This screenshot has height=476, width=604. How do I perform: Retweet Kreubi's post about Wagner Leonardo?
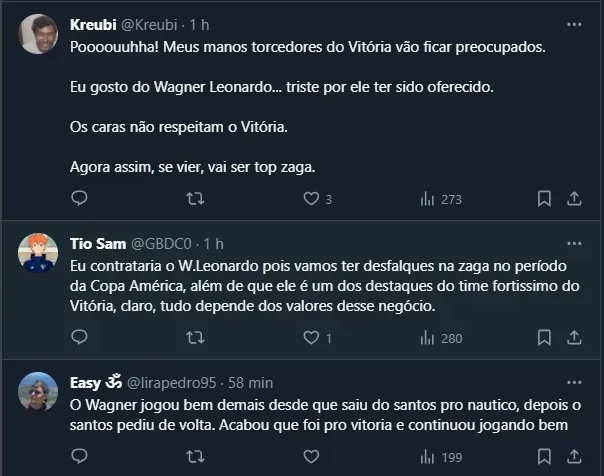pyautogui.click(x=195, y=199)
